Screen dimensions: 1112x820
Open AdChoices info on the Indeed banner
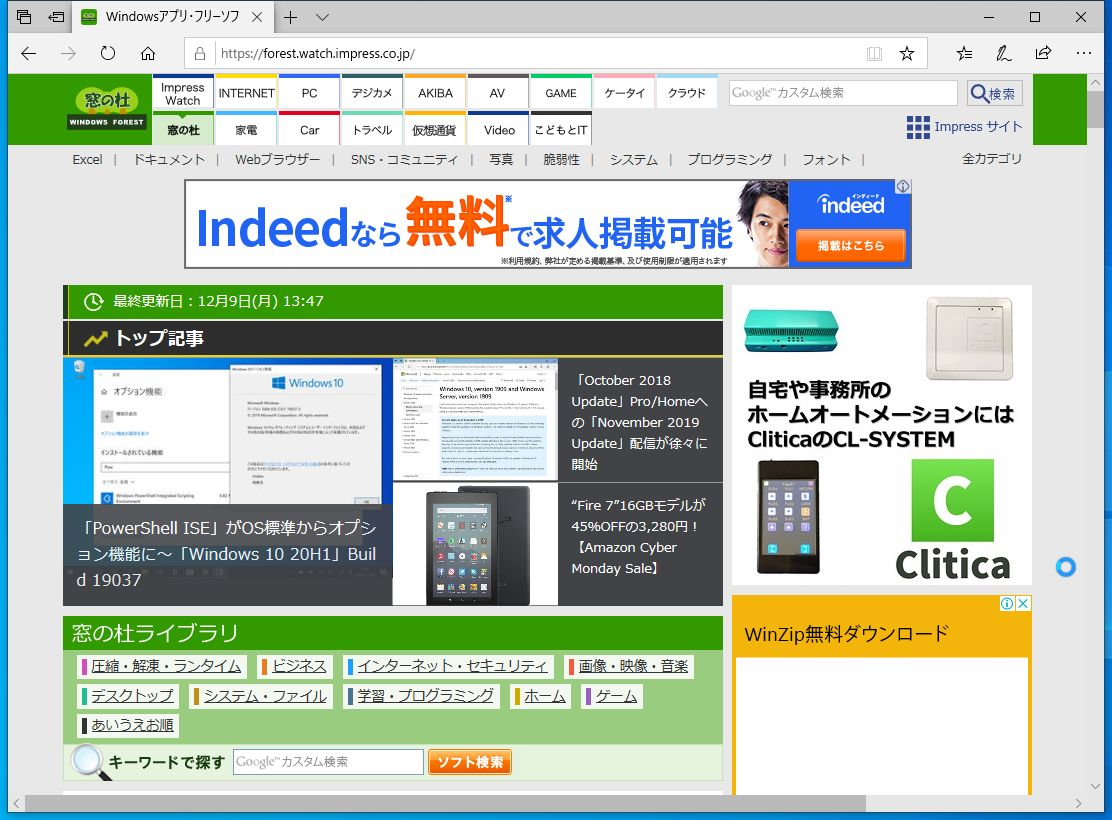(904, 185)
